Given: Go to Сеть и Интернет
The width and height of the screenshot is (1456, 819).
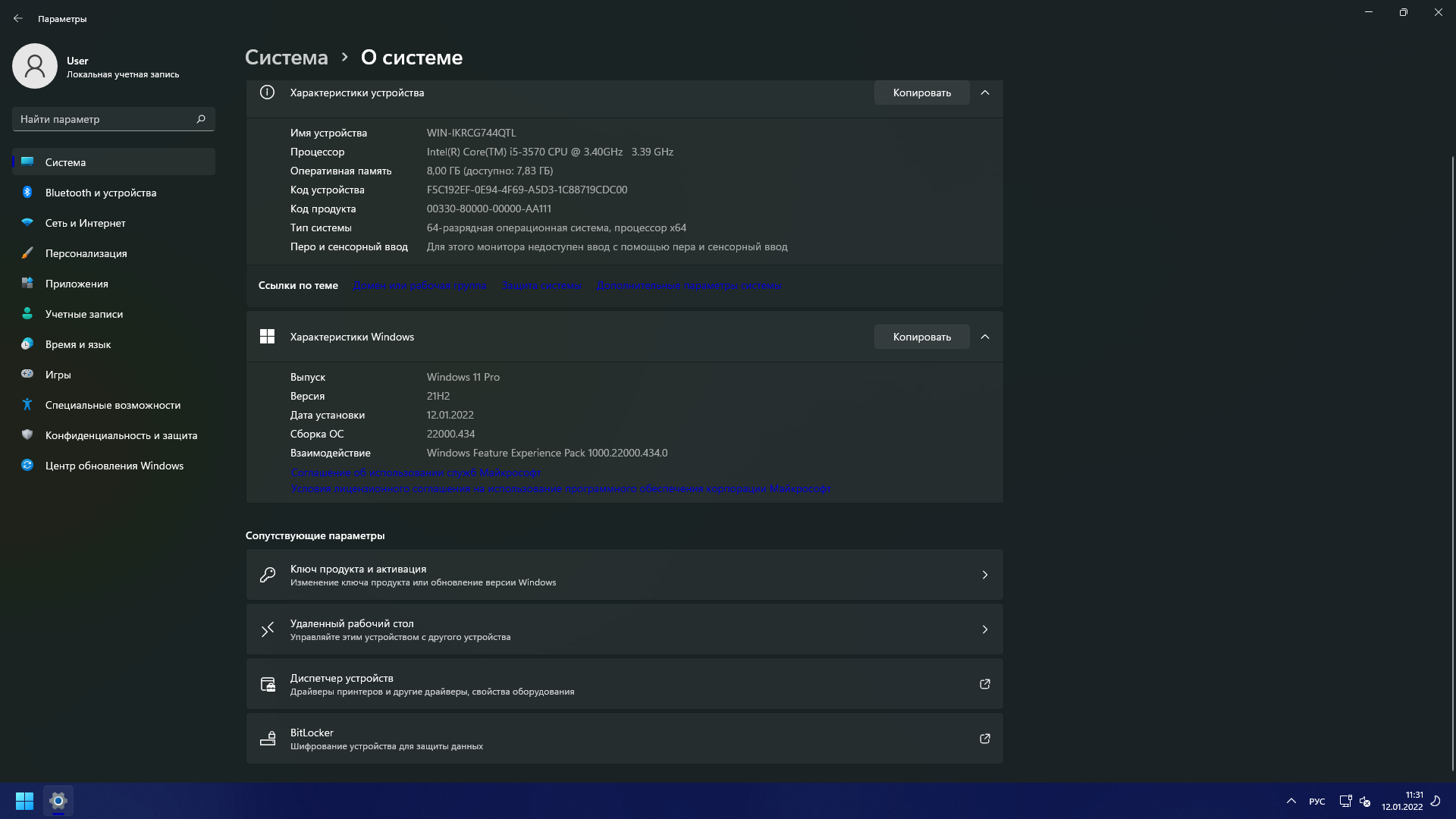Looking at the screenshot, I should (x=114, y=223).
